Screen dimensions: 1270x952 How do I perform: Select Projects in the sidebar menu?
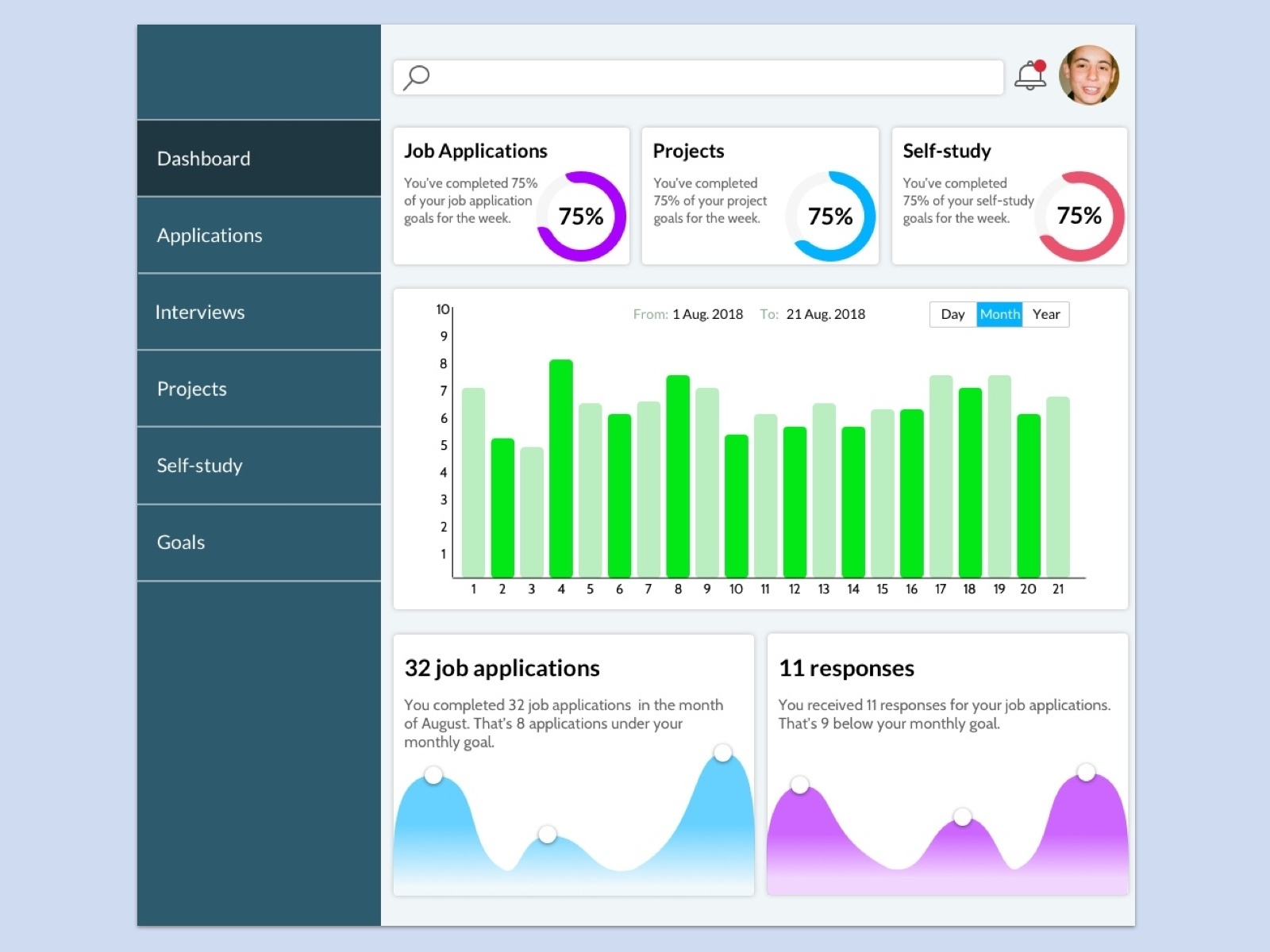pos(259,389)
